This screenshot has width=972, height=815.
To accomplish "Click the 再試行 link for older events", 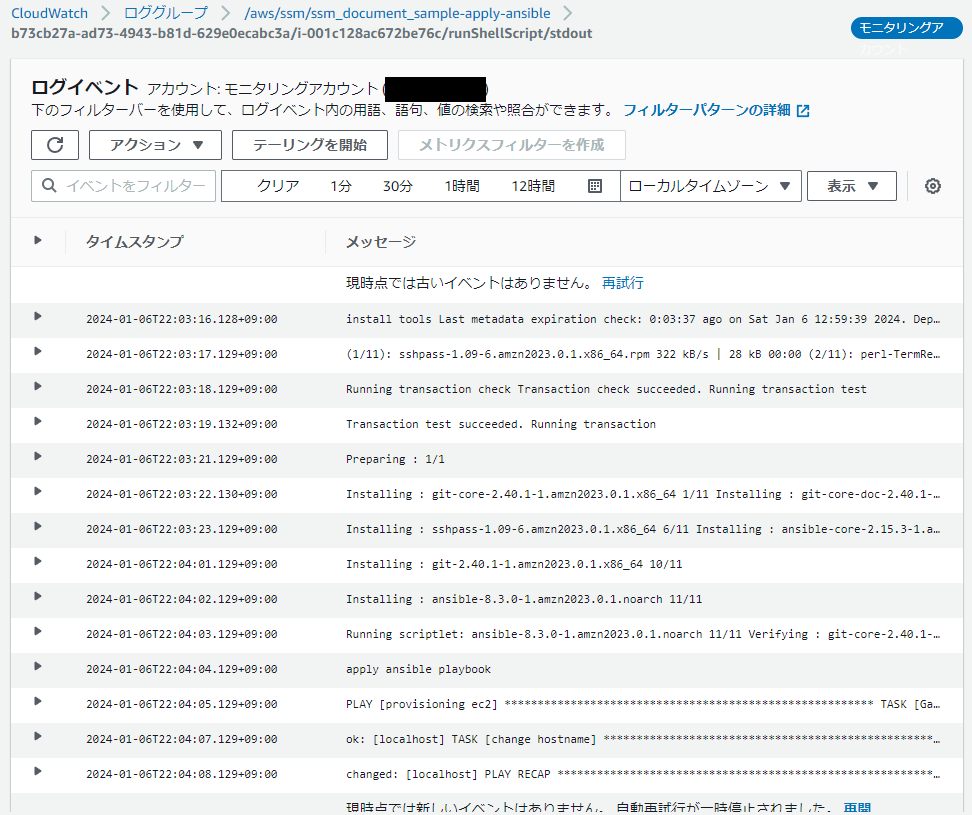I will pos(622,283).
